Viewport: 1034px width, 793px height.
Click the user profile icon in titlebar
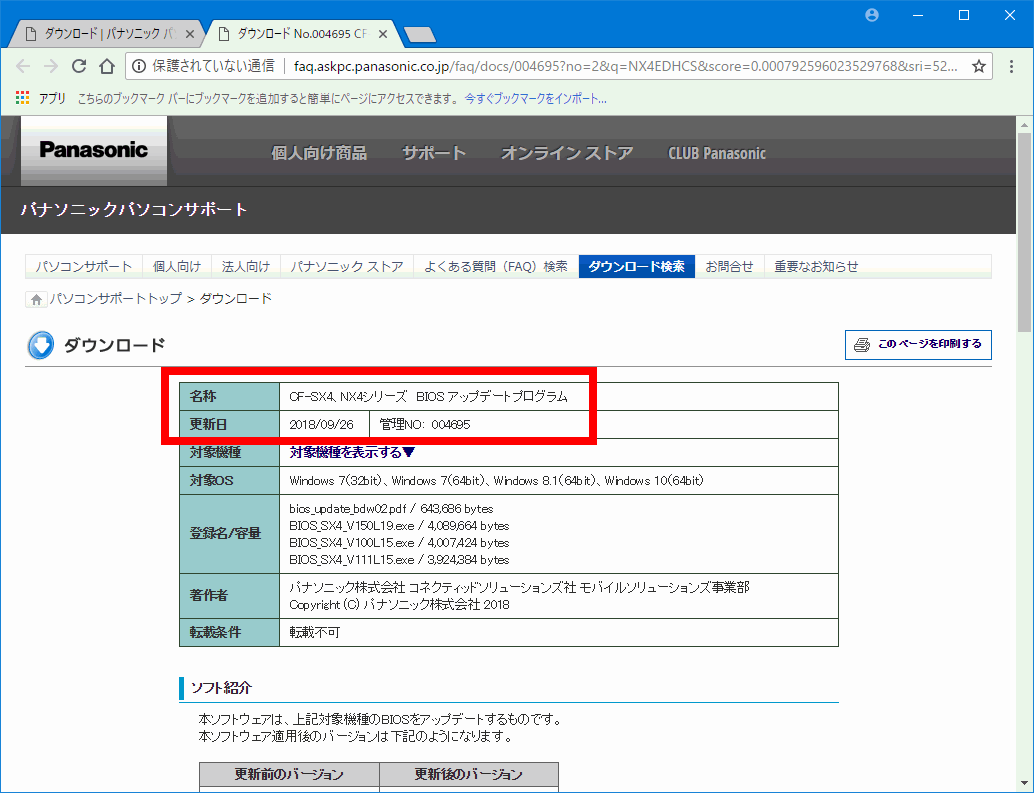tap(871, 14)
